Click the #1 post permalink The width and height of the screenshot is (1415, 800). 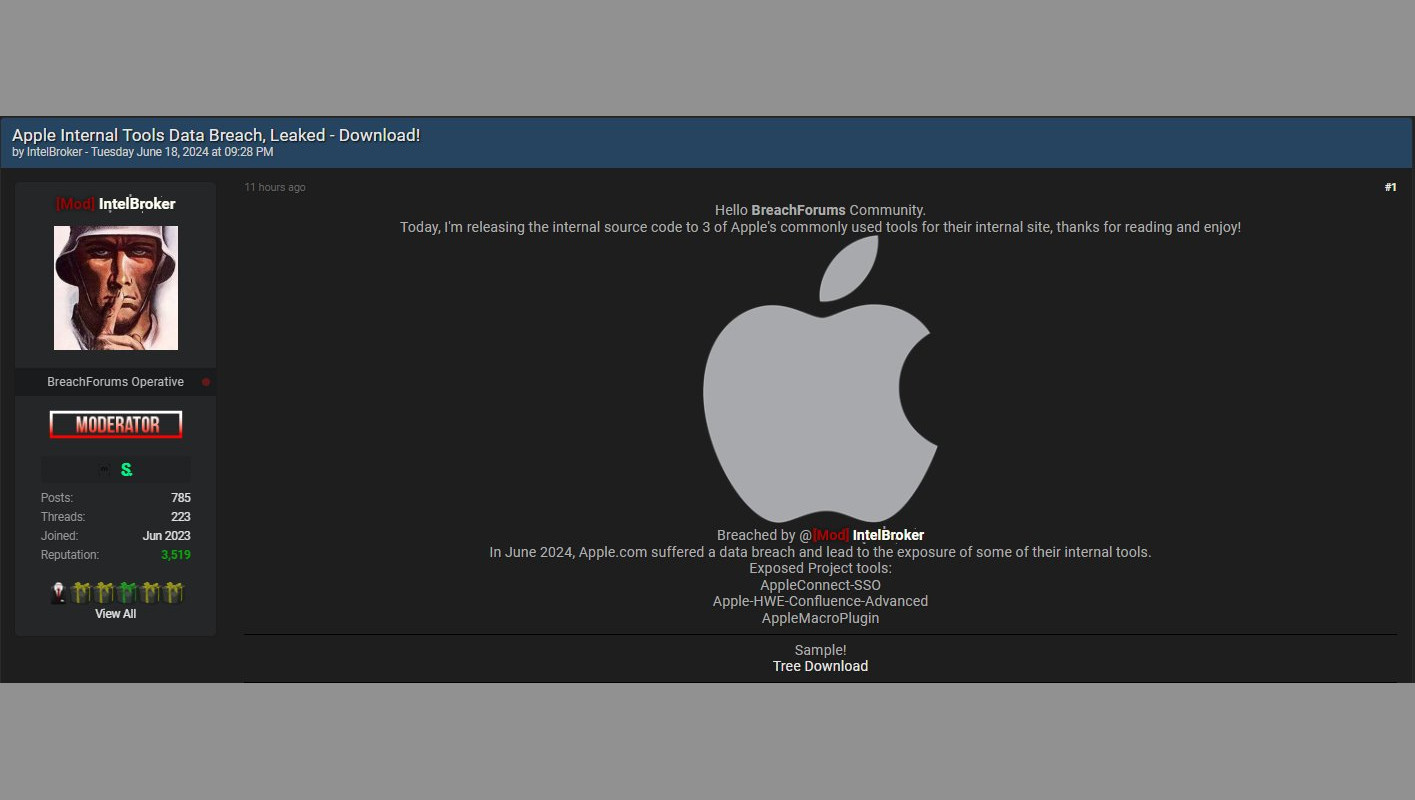[x=1390, y=187]
